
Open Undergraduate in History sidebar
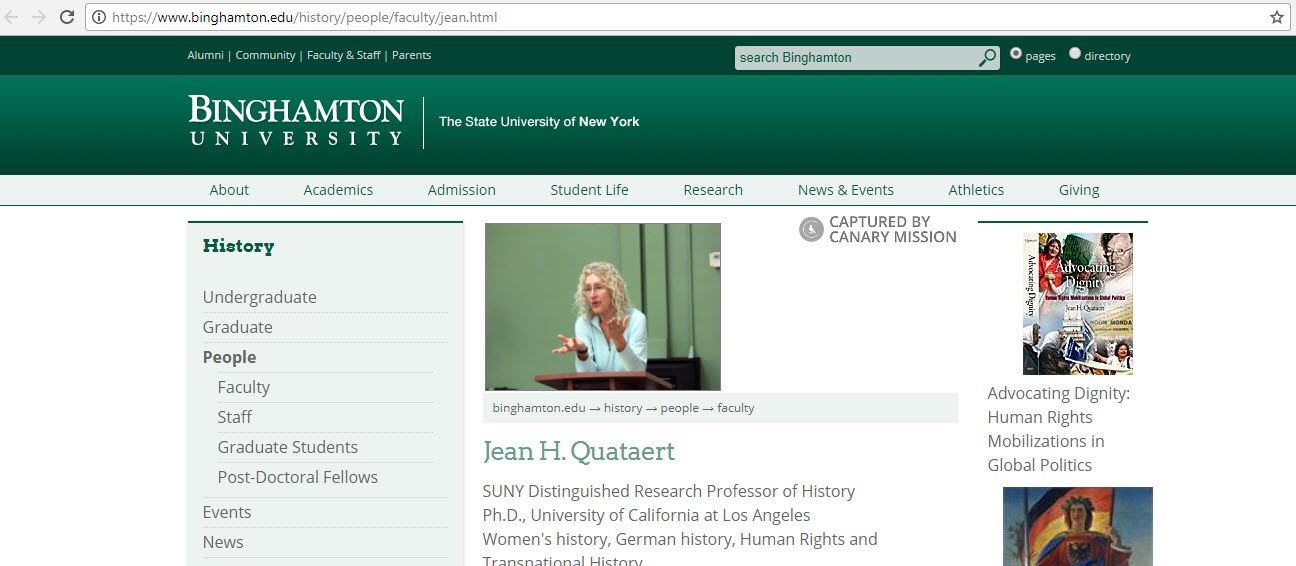(x=259, y=297)
